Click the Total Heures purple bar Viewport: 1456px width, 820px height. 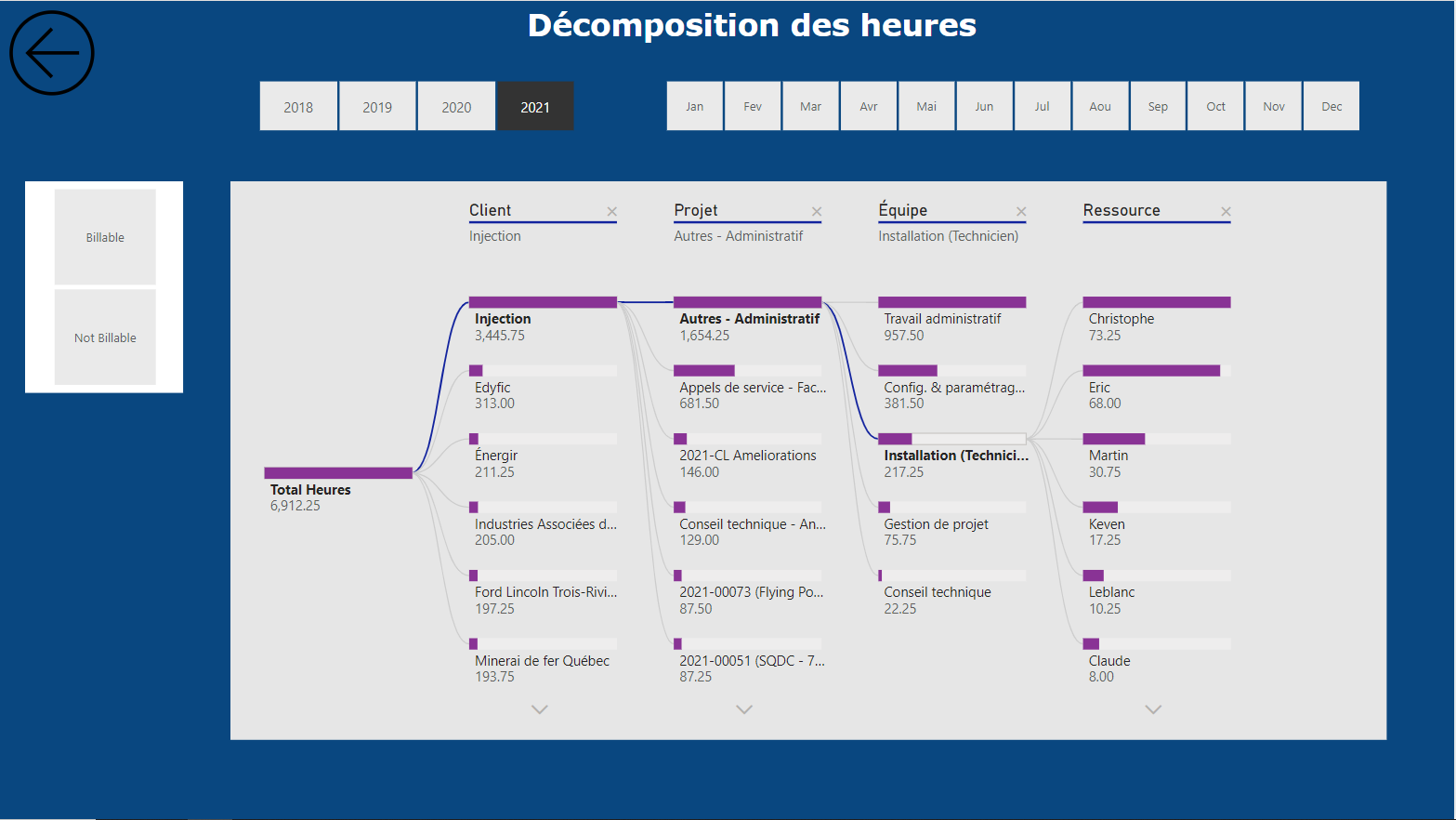click(338, 473)
